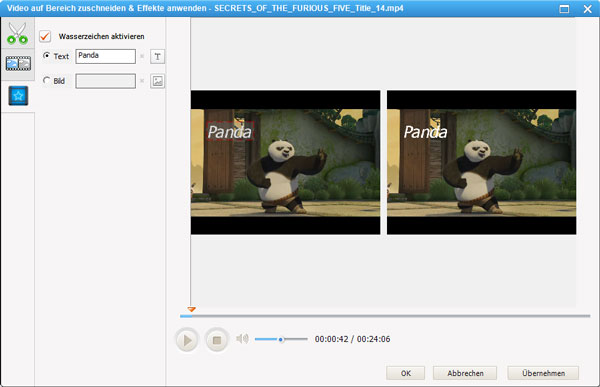Open the film strip effects tab
Viewport: 600px width, 387px height.
tap(18, 64)
